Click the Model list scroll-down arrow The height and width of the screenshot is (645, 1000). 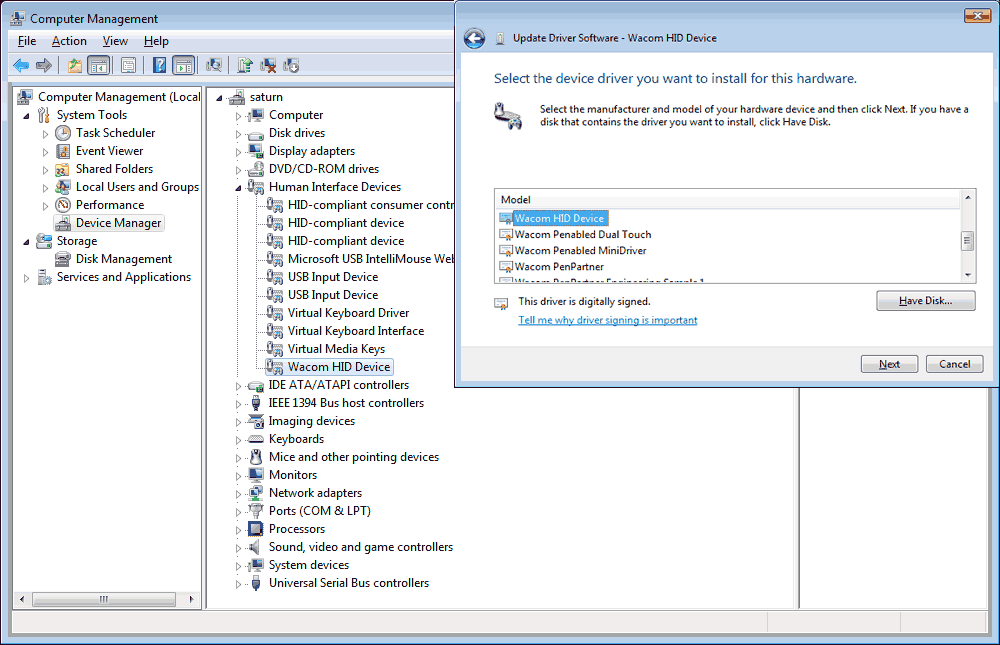(967, 275)
